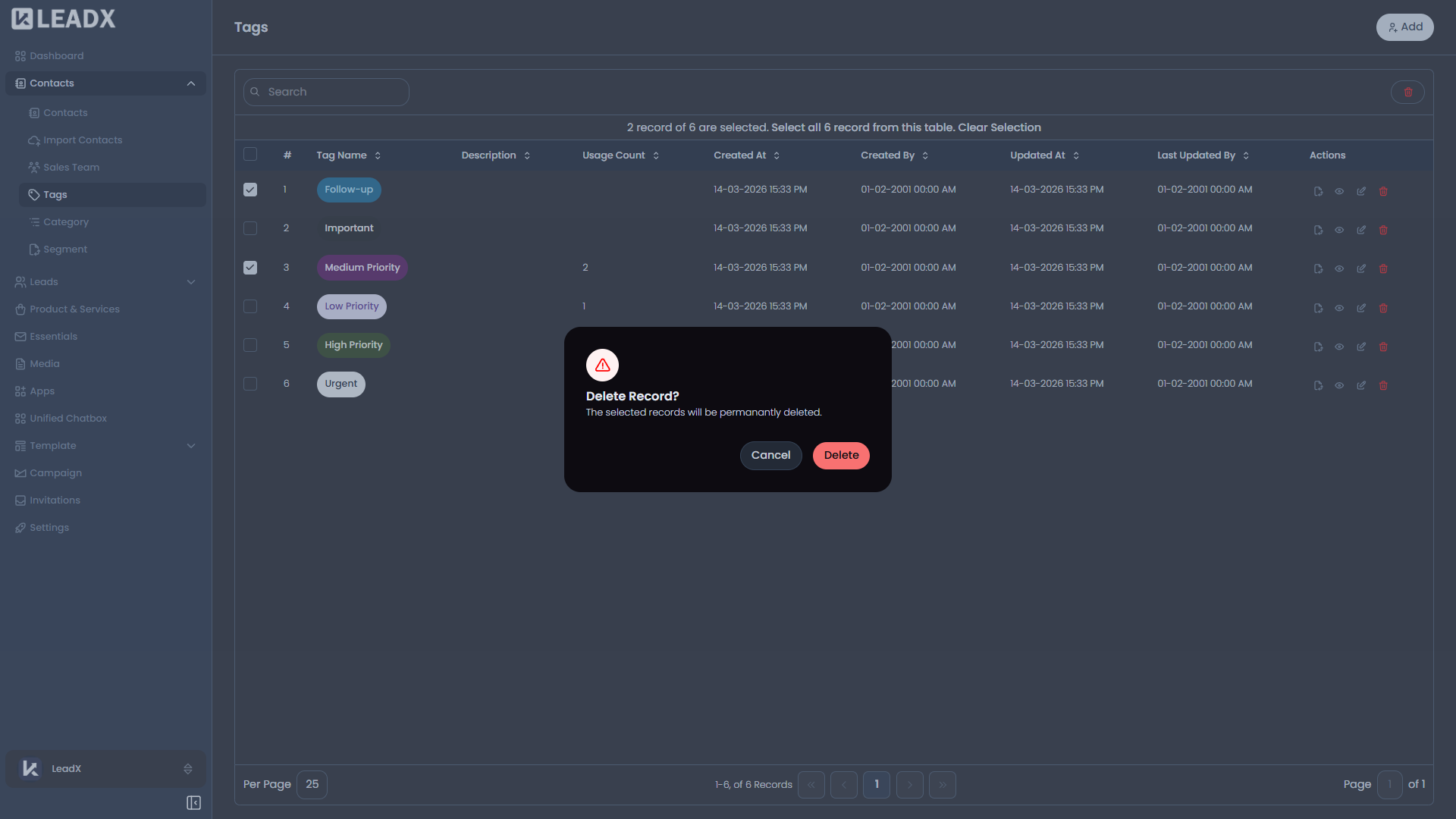Screen dimensions: 1456x819
Task: Click the export file icon in Follow-up row
Action: pyautogui.click(x=1318, y=191)
